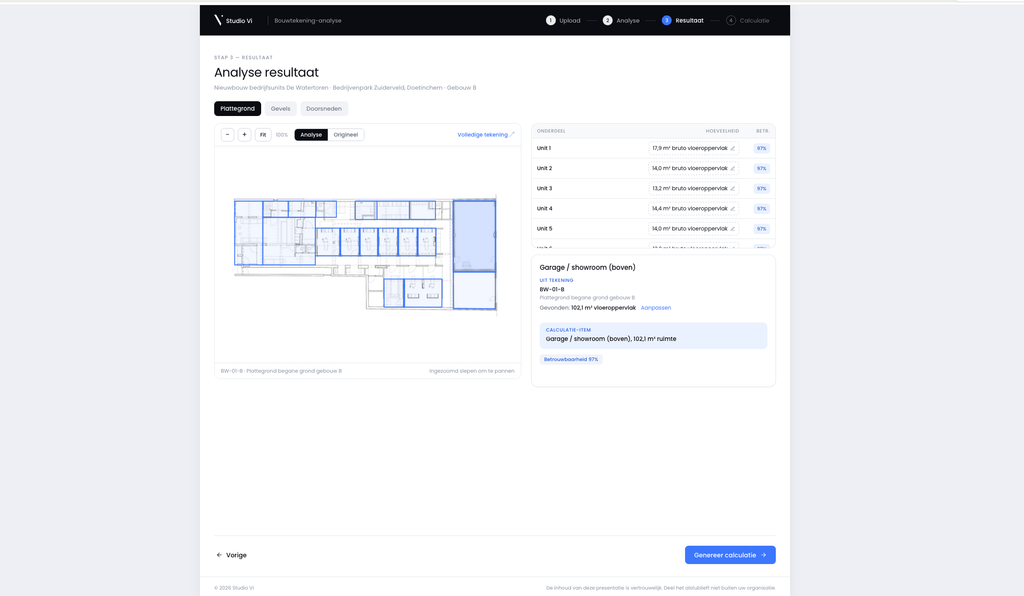Click the Studio Vi logo
Viewport: 1024px width, 596px height.
[x=233, y=20]
